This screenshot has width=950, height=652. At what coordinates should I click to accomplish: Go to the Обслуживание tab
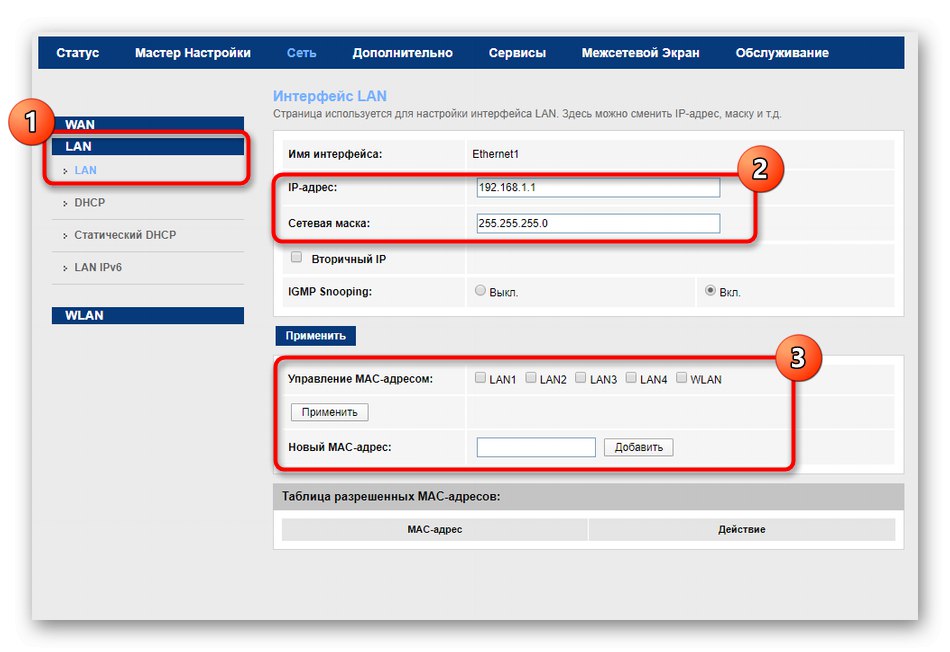[782, 52]
